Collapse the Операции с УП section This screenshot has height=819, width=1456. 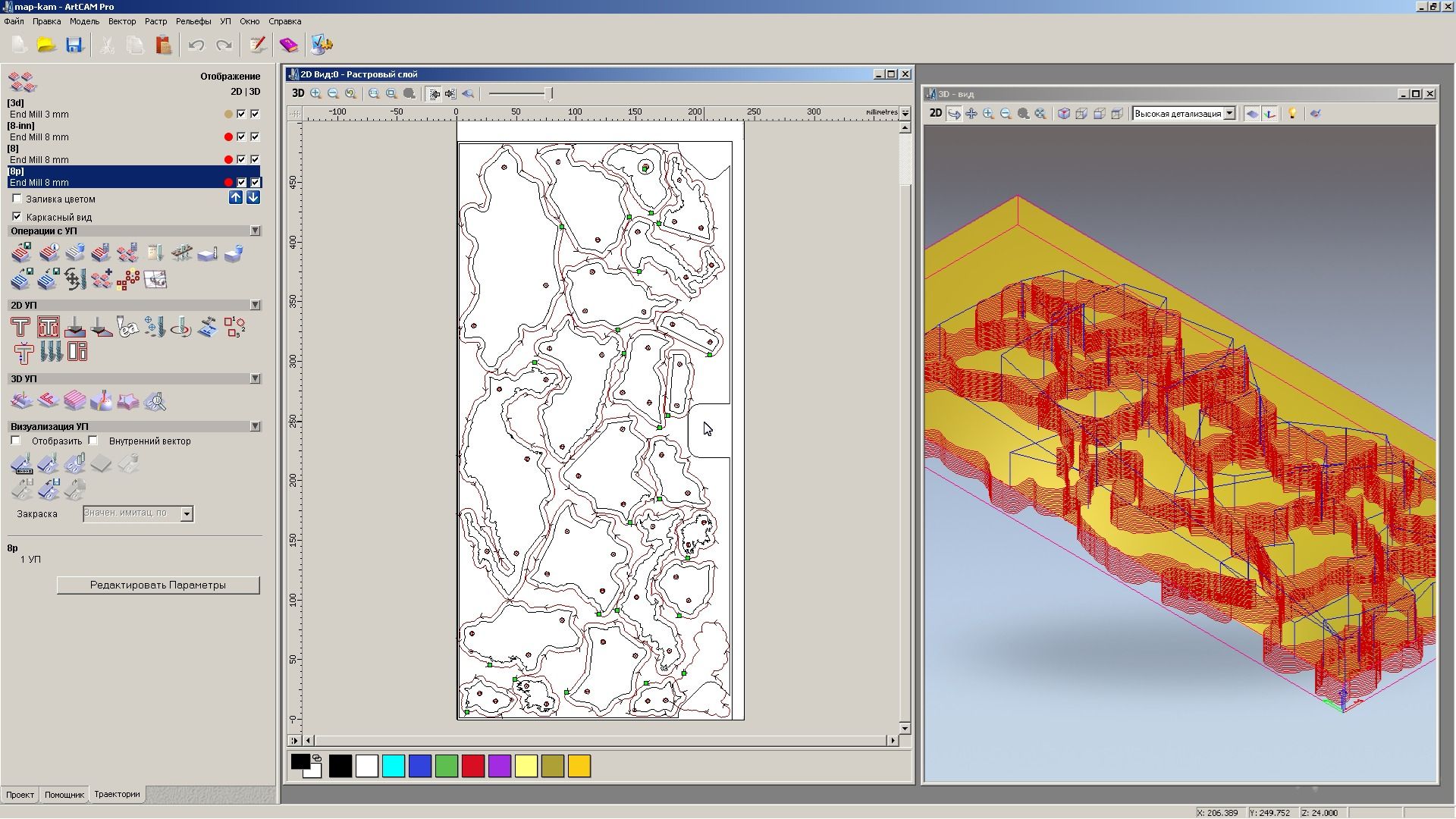(x=255, y=231)
